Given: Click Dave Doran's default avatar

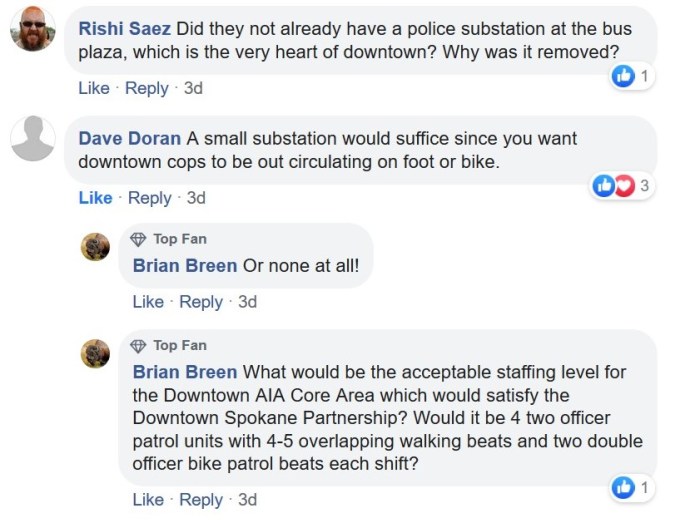Looking at the screenshot, I should pyautogui.click(x=32, y=138).
